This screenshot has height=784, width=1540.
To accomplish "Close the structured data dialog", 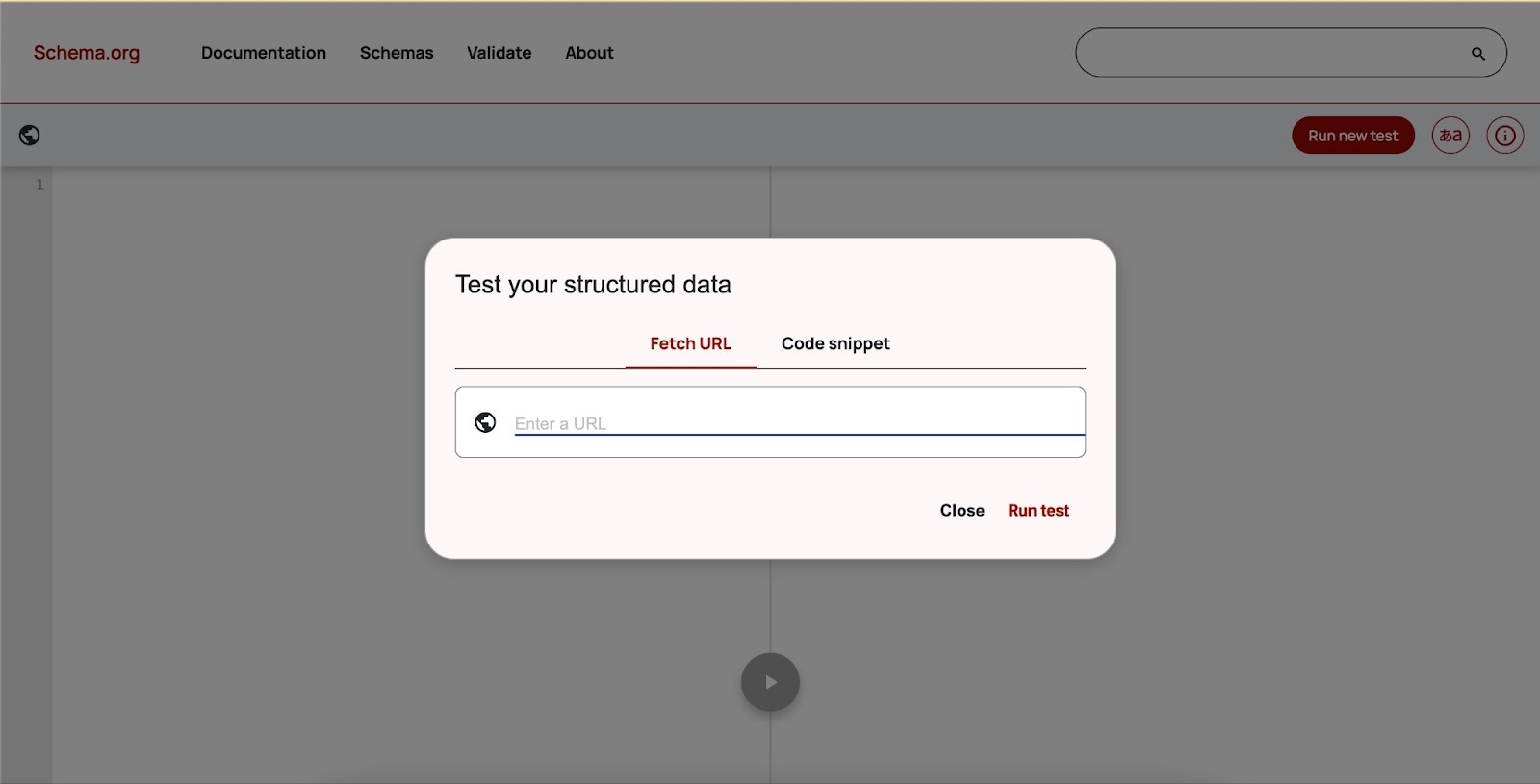I will click(x=962, y=511).
